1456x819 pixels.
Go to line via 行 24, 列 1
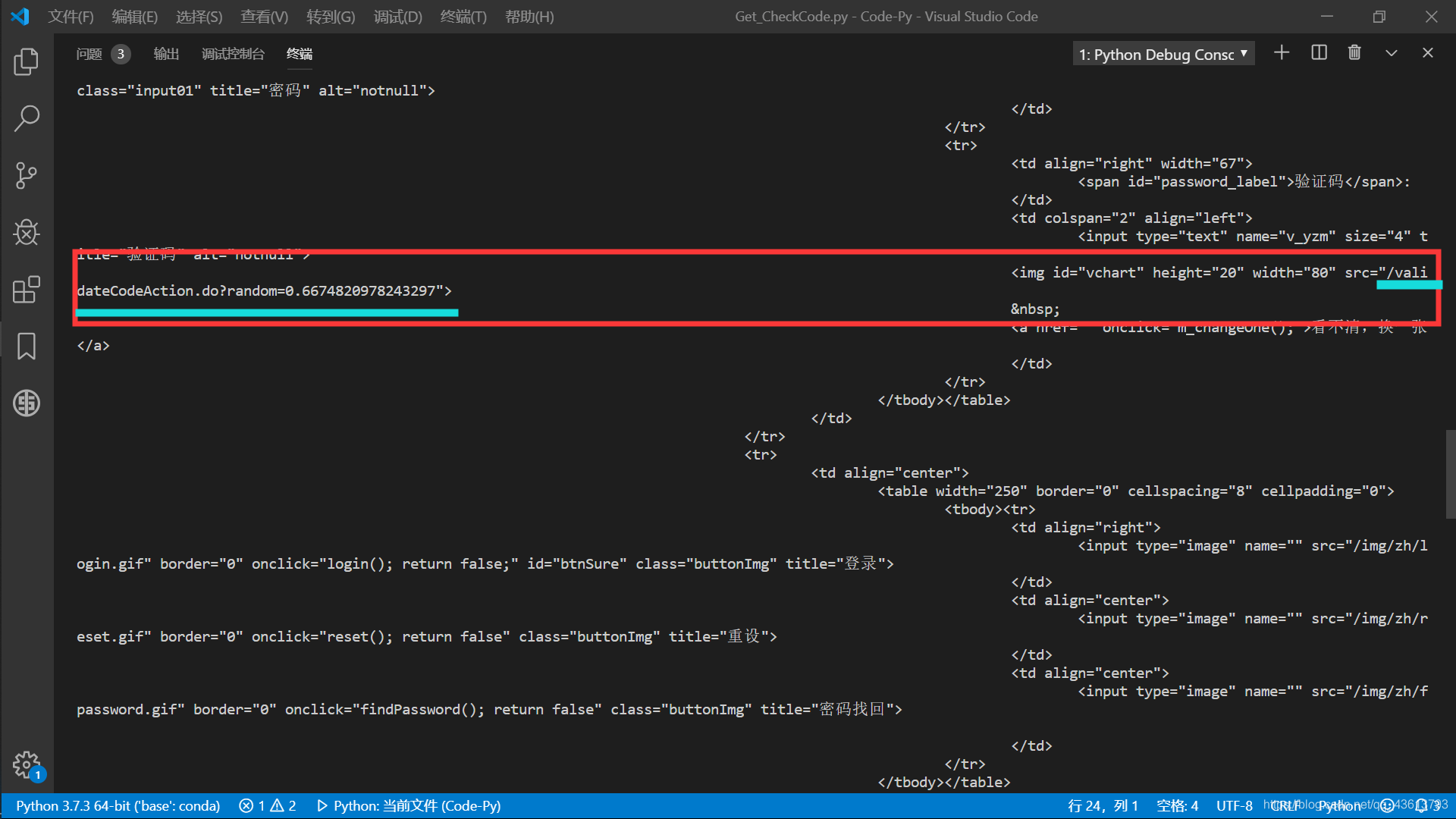click(x=1103, y=805)
